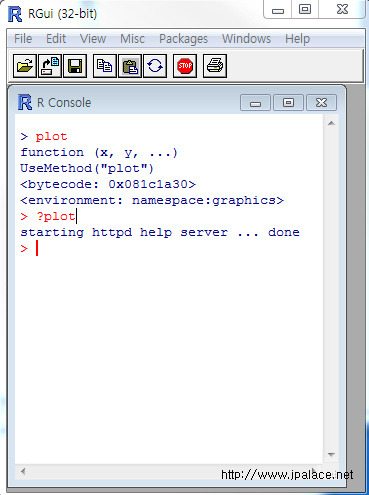Click the R logo in the RGui title bar
Image resolution: width=369 pixels, height=495 pixels.
pyautogui.click(x=15, y=14)
